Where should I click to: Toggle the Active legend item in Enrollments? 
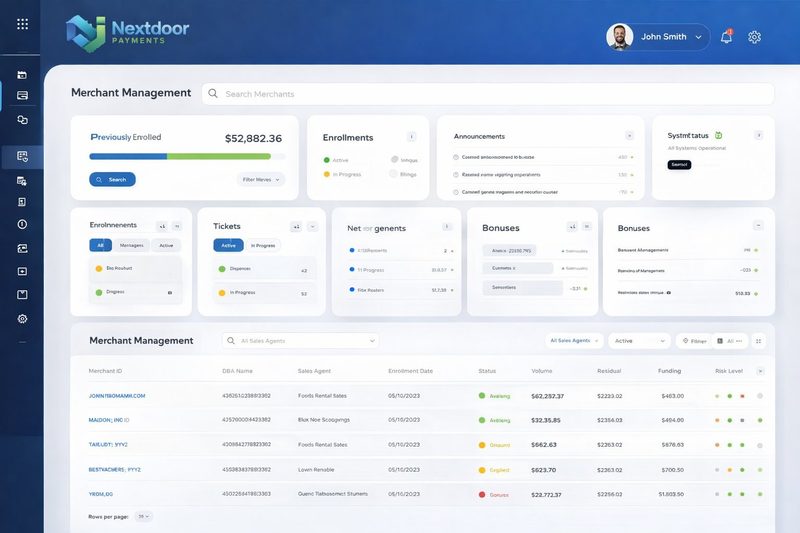[336, 160]
